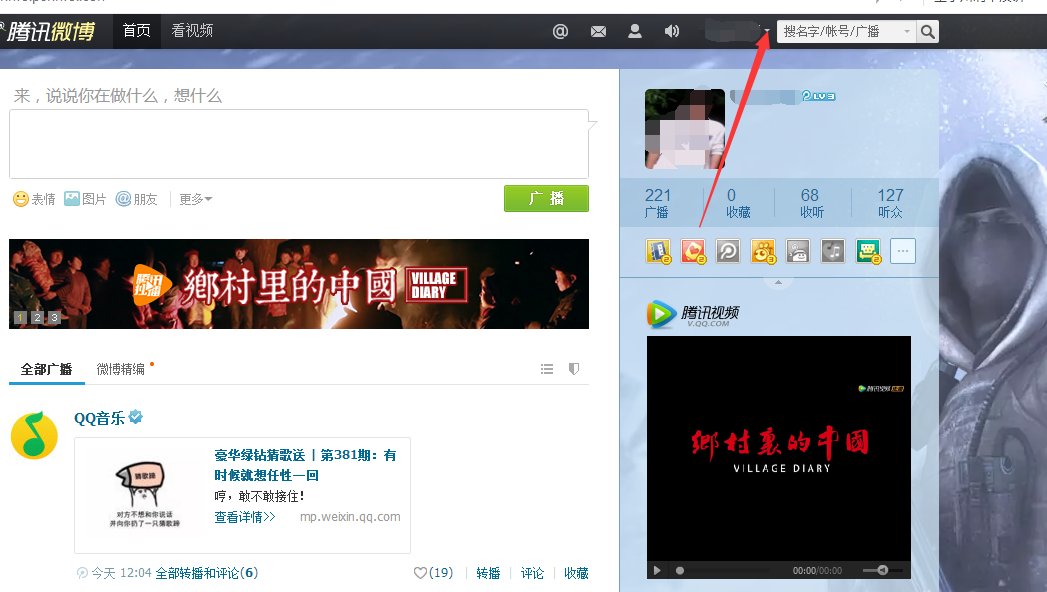The width and height of the screenshot is (1047, 592).
Task: Open the emoticon picker in compose box
Action: click(x=19, y=198)
